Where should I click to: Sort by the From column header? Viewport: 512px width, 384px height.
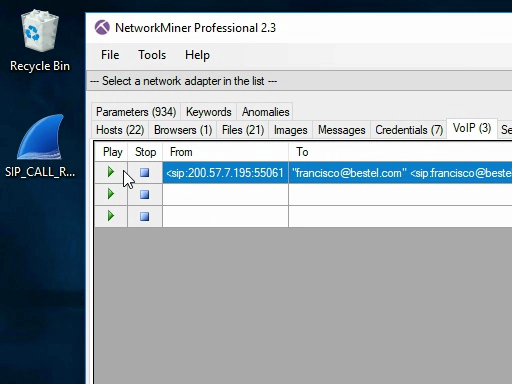click(x=225, y=152)
